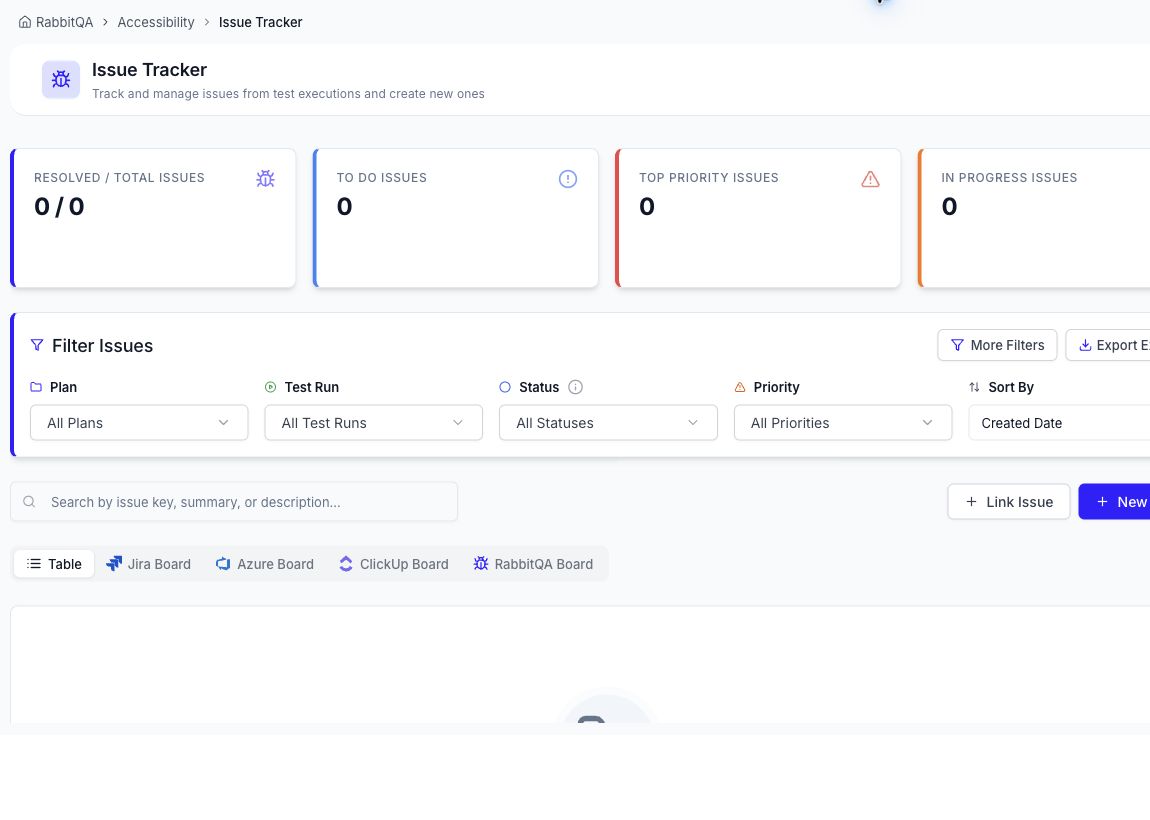Click the sort arrows icon beside Sort By
Image resolution: width=1150 pixels, height=820 pixels.
point(974,387)
